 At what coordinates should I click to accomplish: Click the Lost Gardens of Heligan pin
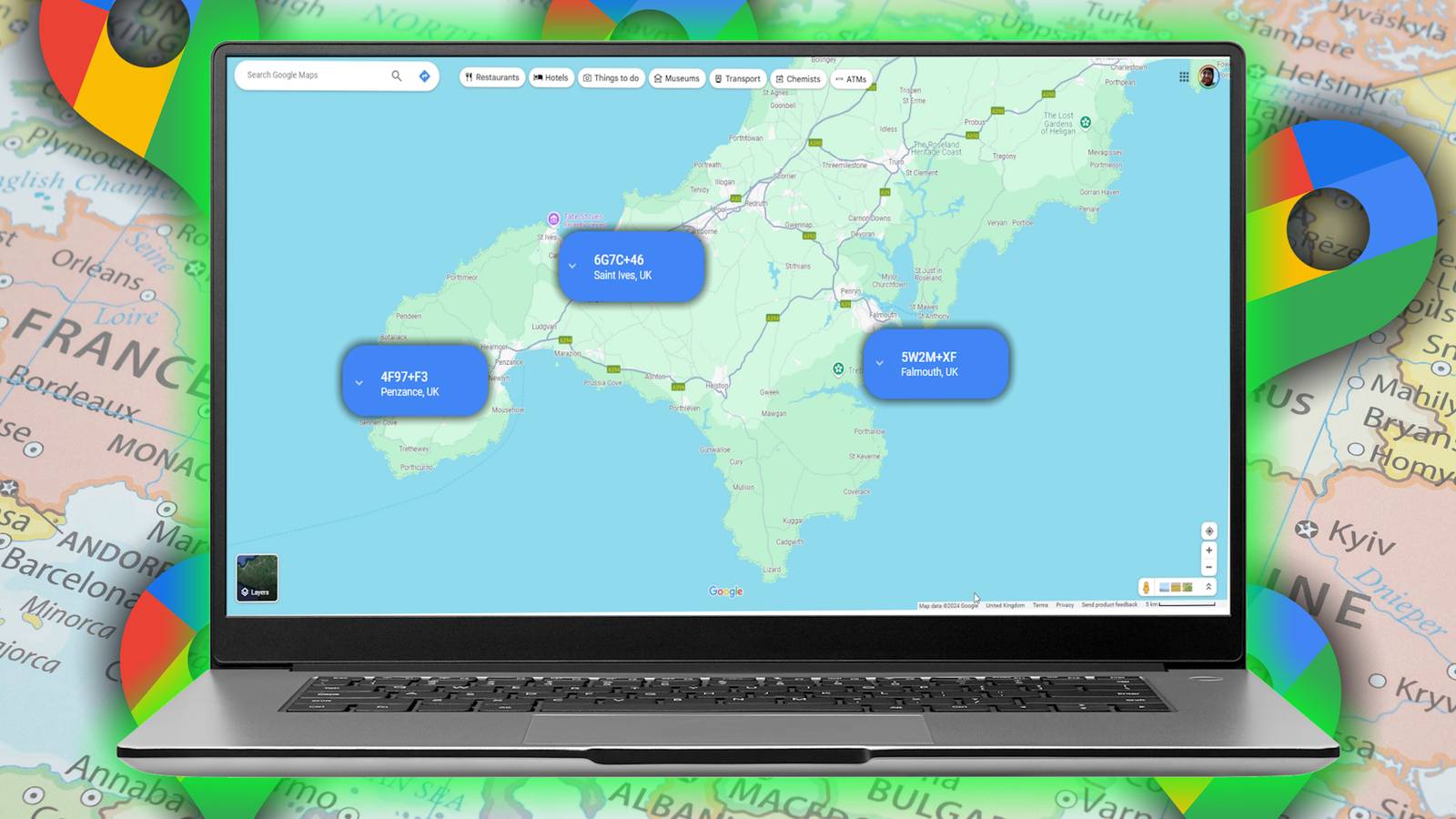[x=1086, y=123]
